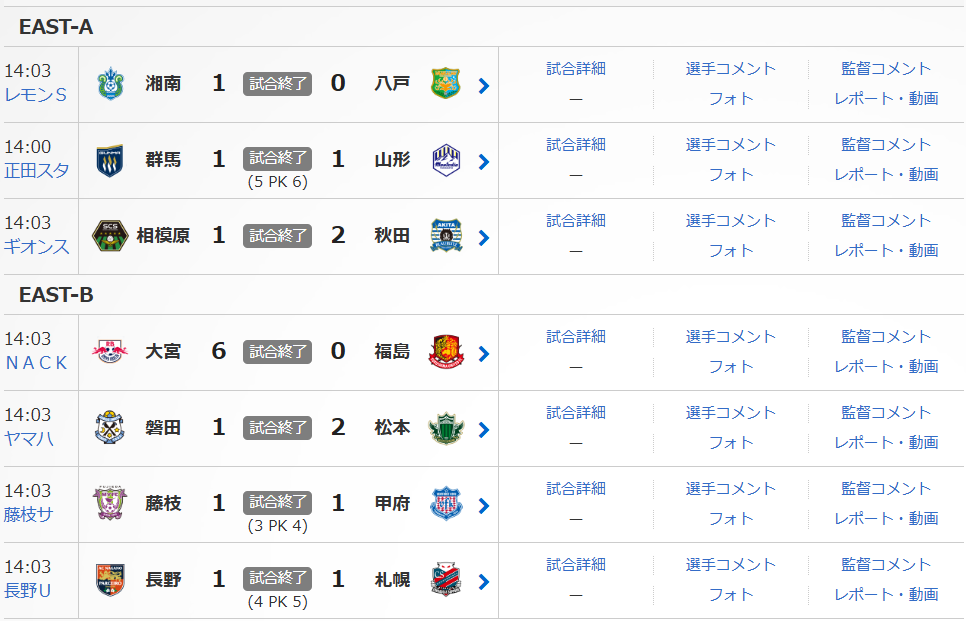Click the Hachinohe (八戸) team crest
966x621 pixels.
point(446,84)
